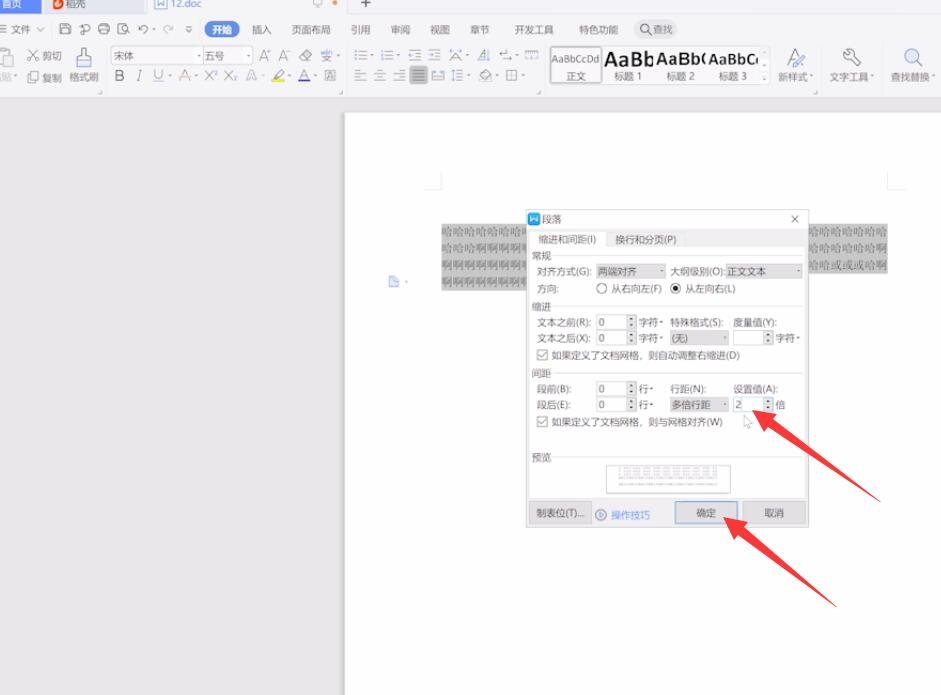Image resolution: width=941 pixels, height=695 pixels.
Task: Activate the Format Painter (格式刷)
Action: click(x=84, y=65)
